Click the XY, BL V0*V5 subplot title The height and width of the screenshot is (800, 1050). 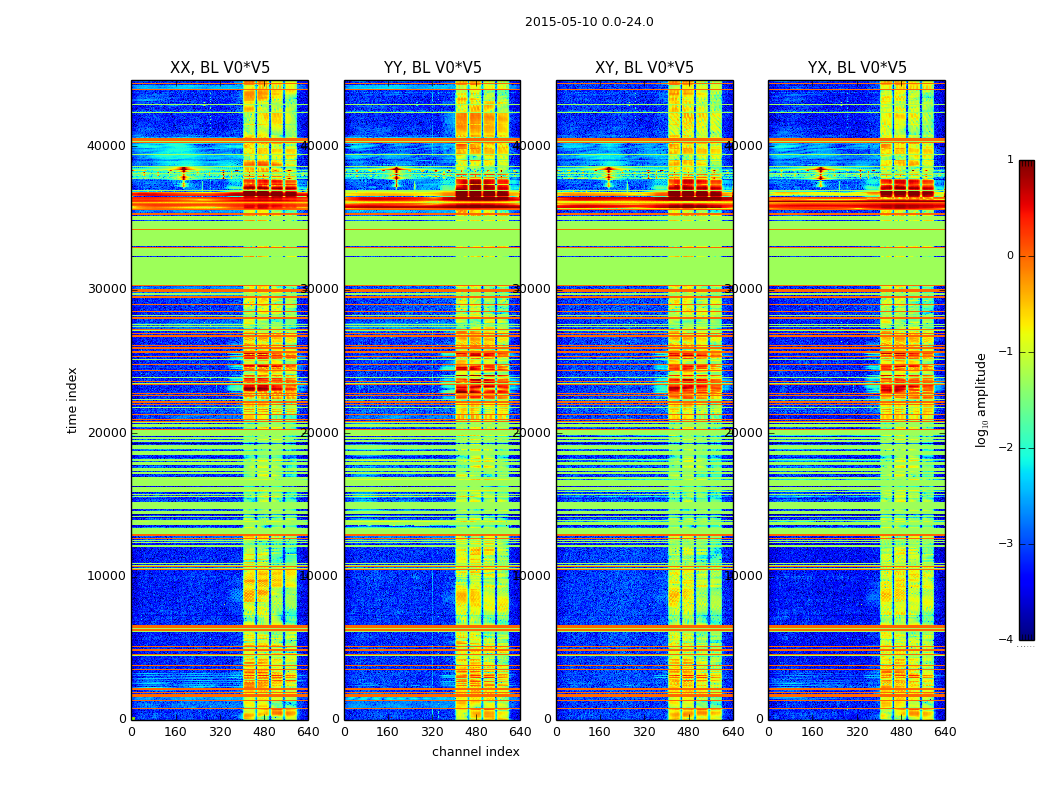click(x=644, y=68)
